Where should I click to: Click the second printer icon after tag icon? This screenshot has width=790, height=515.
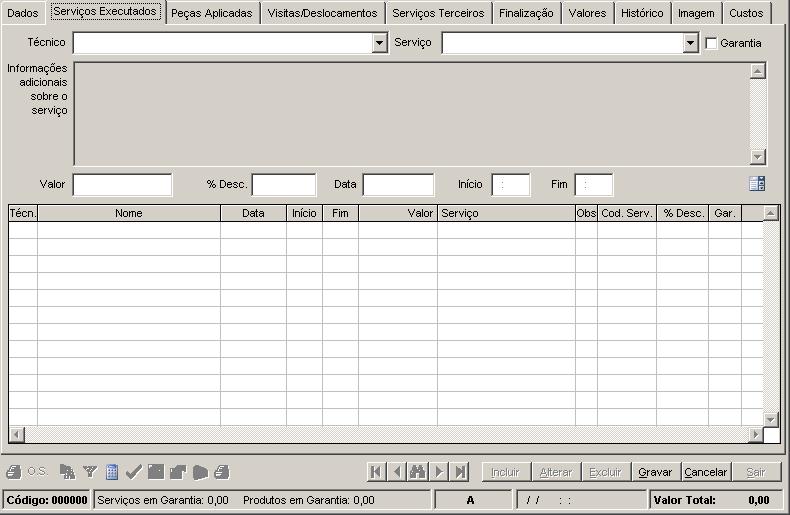point(222,472)
